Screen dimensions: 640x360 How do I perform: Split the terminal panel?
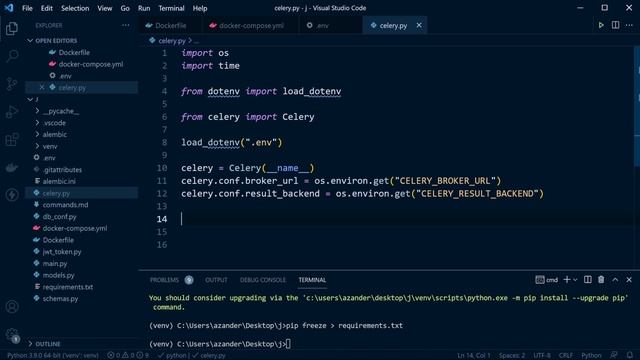[587, 280]
